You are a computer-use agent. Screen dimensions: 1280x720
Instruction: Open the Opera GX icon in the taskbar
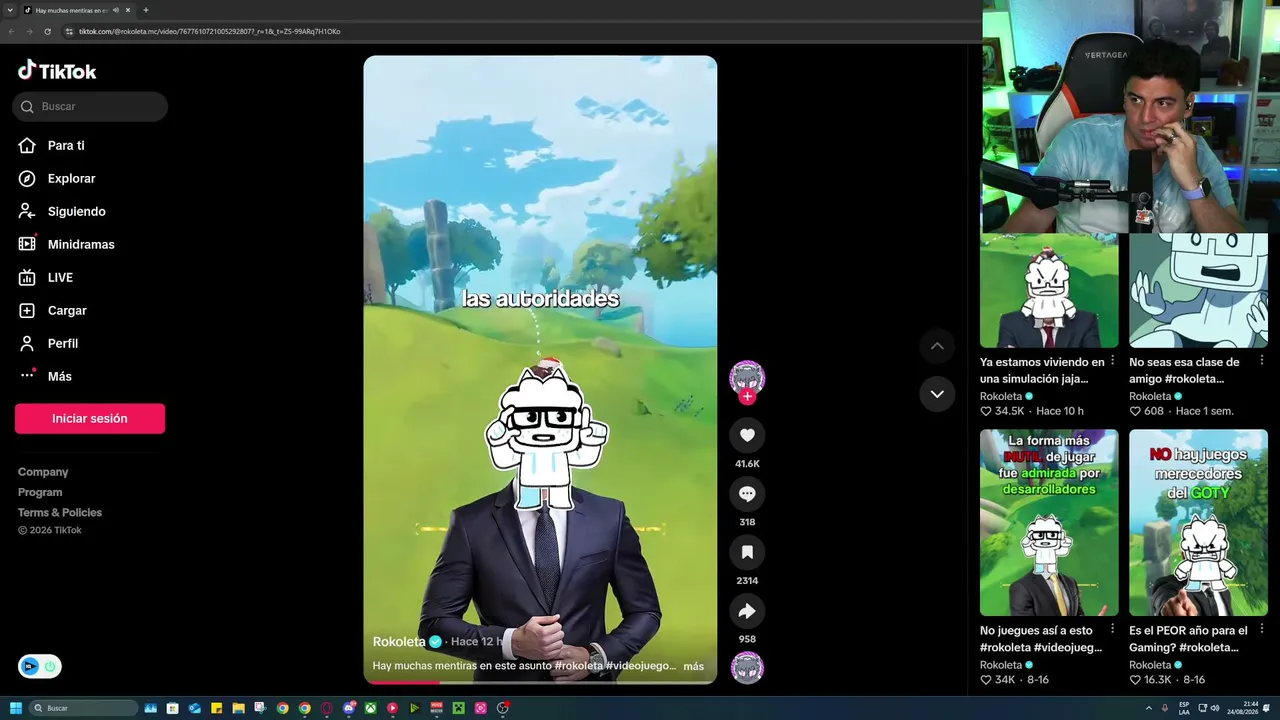[x=327, y=708]
